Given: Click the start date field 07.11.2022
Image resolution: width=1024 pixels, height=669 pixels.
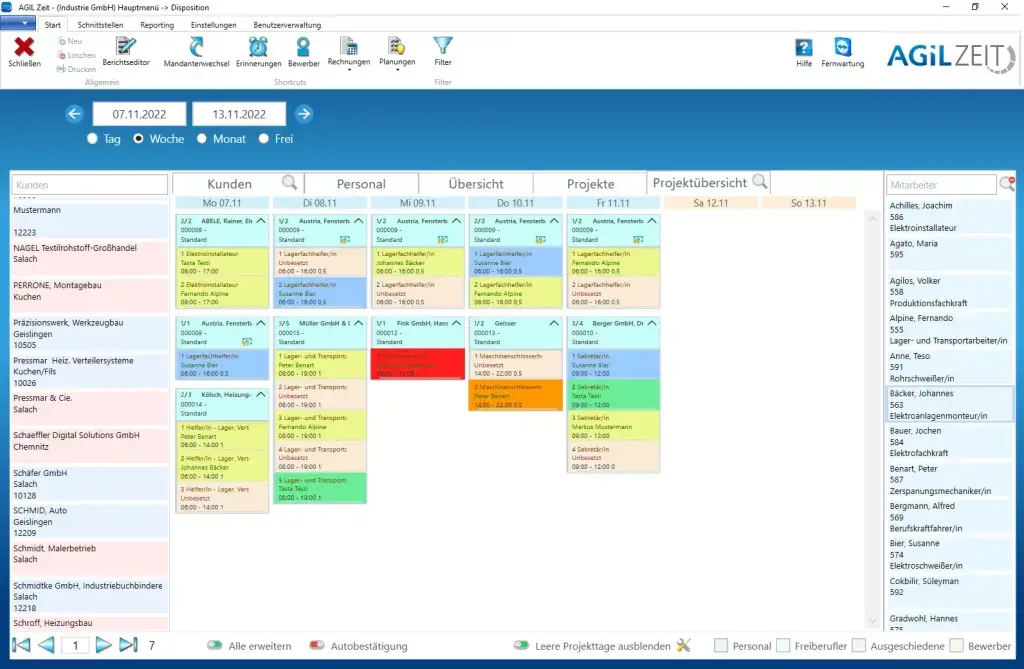Looking at the screenshot, I should (x=139, y=114).
